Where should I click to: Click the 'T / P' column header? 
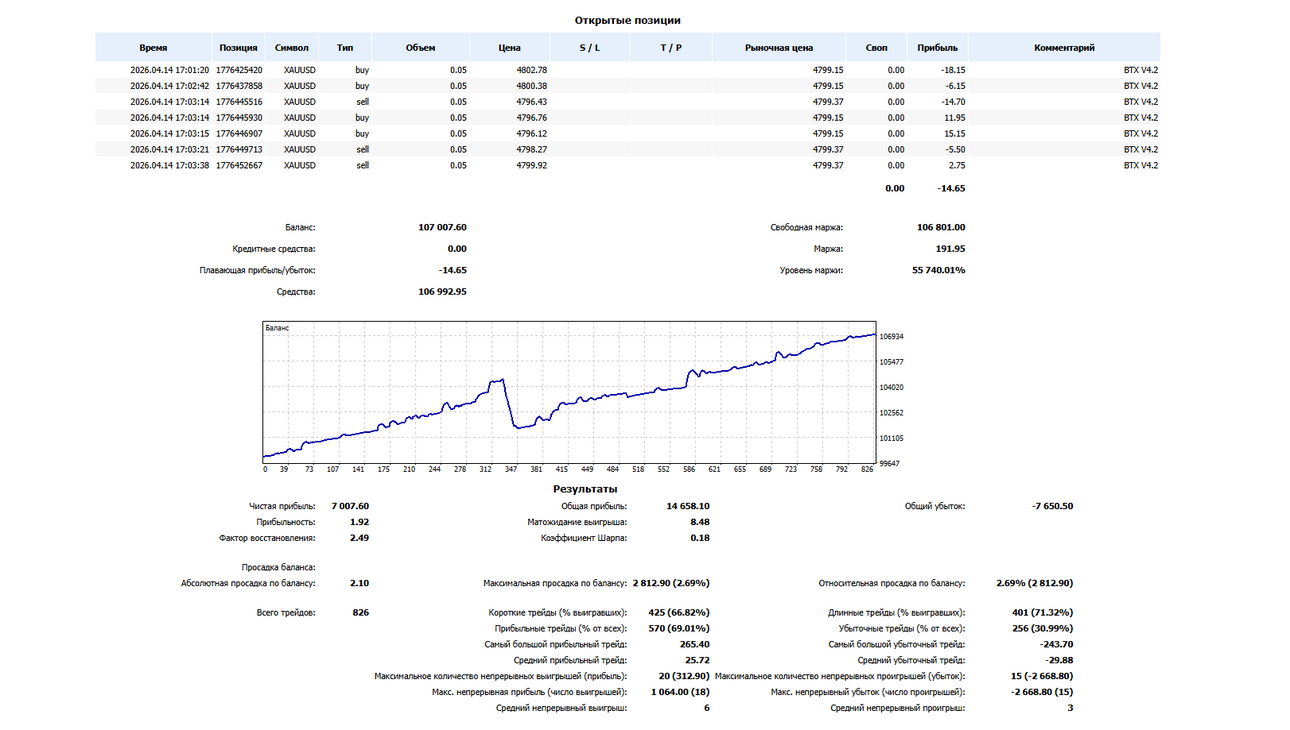coord(671,47)
